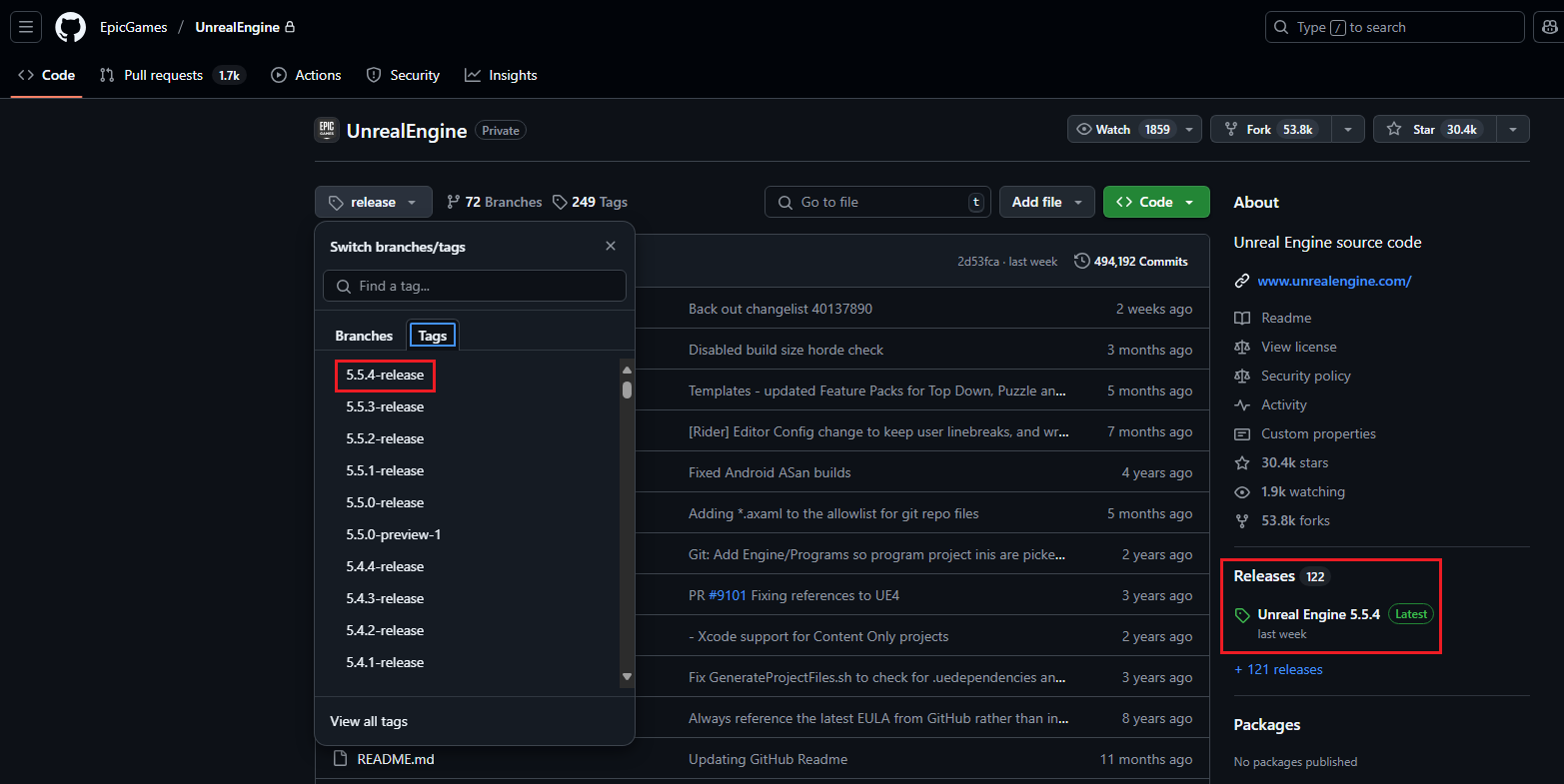Open the Pull requests tab

pos(172,75)
